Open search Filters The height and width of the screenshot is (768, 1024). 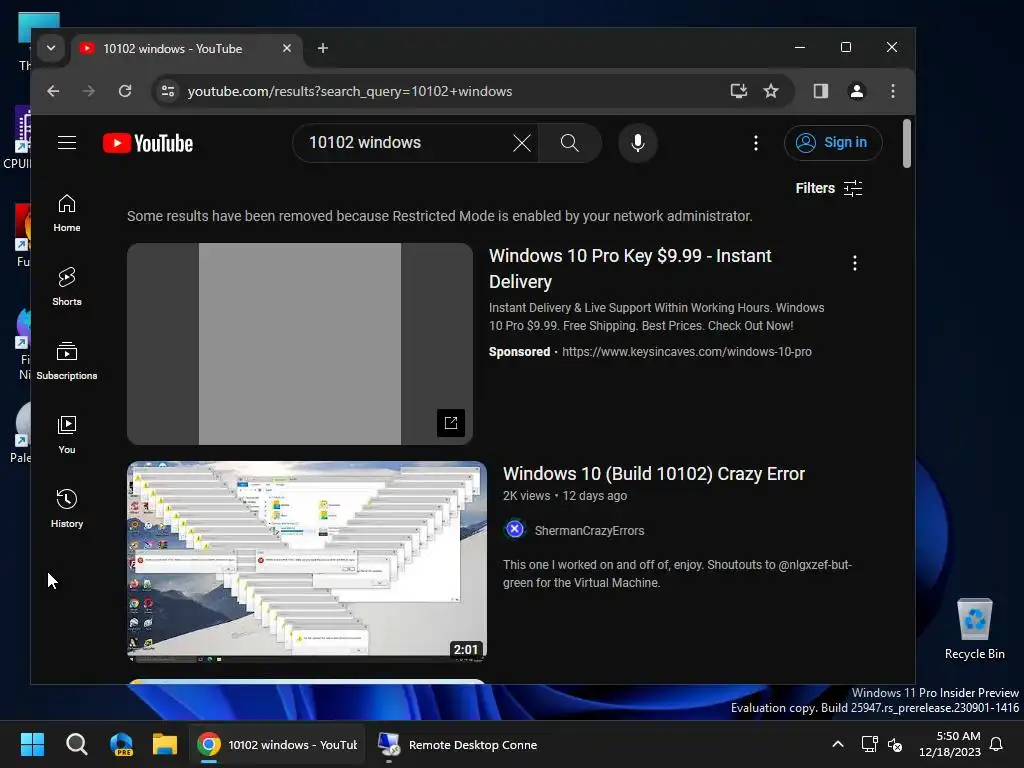click(829, 189)
